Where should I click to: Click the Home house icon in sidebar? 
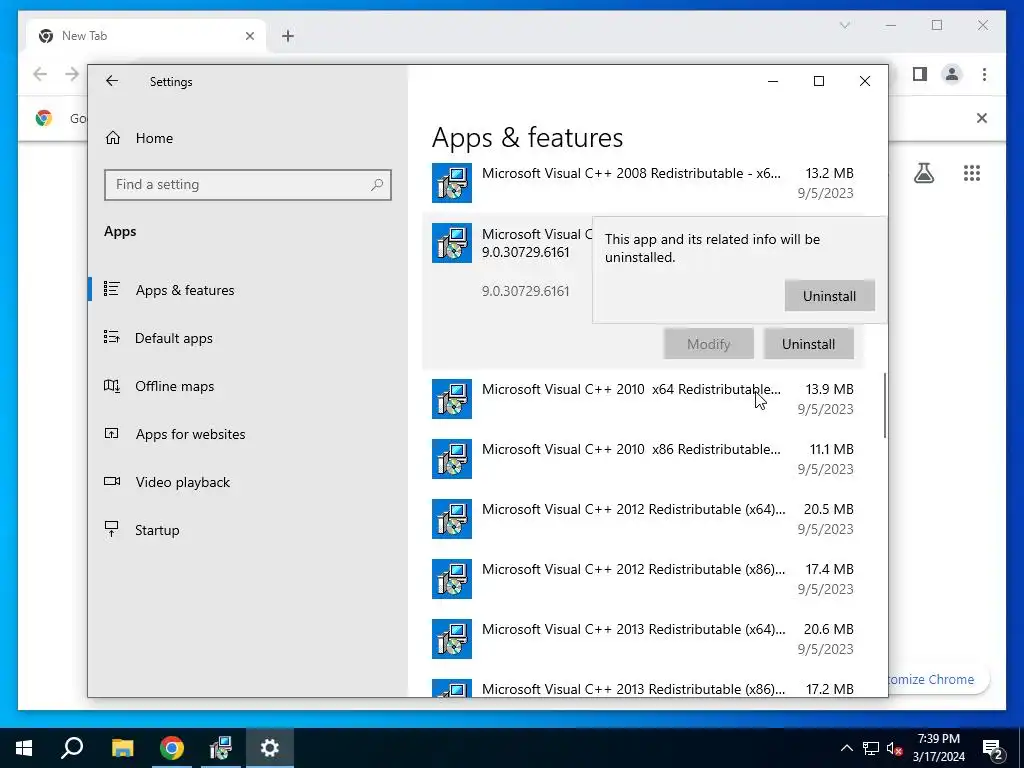112,138
